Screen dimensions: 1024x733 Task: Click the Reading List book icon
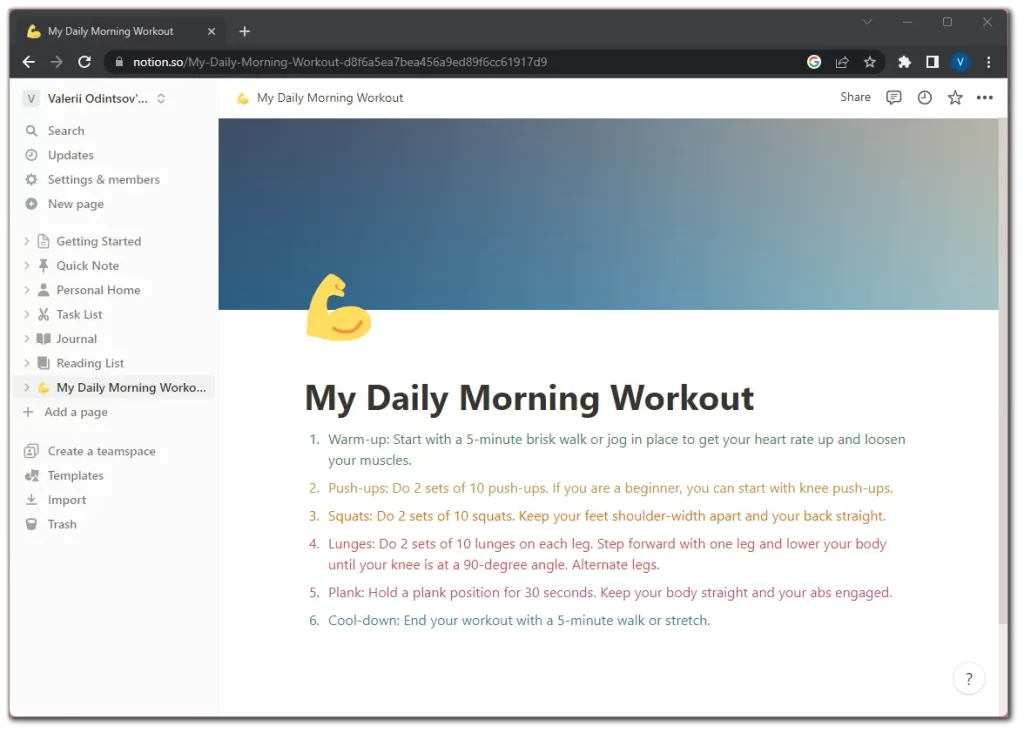click(44, 363)
